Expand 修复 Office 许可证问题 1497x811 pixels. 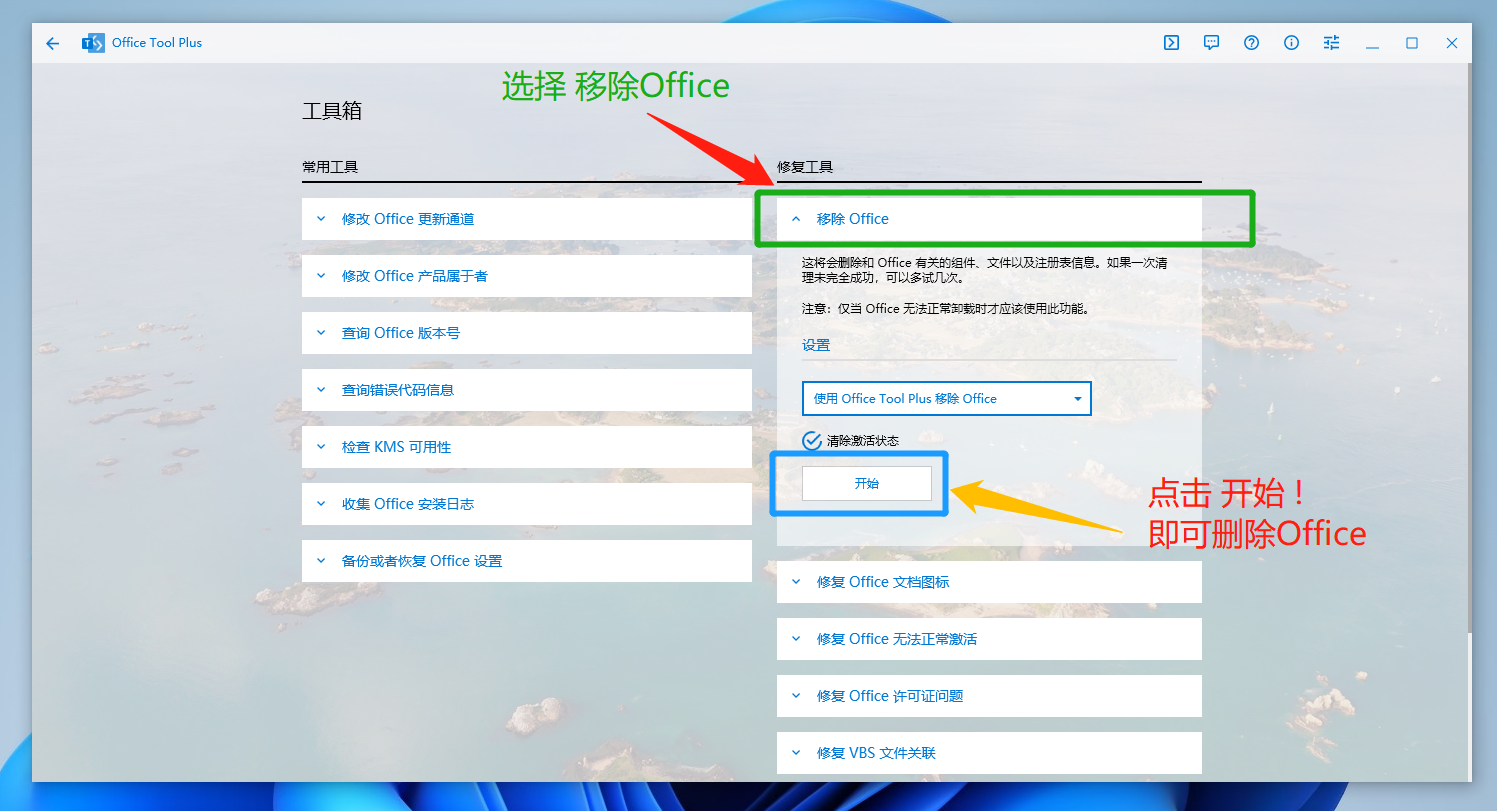pyautogui.click(x=989, y=696)
